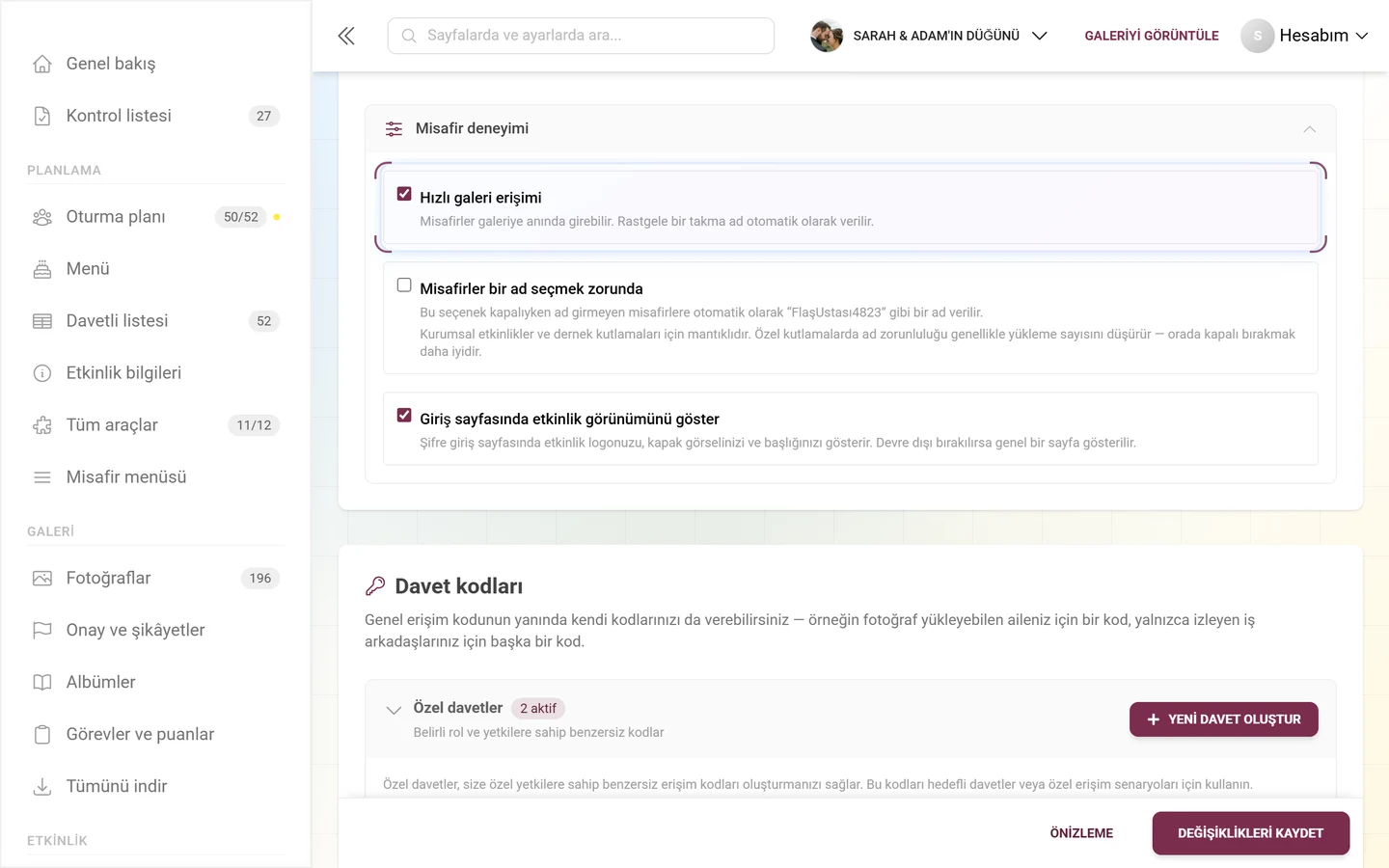Click the home icon beside Genel bakış
Viewport: 1389px width, 868px height.
point(42,64)
